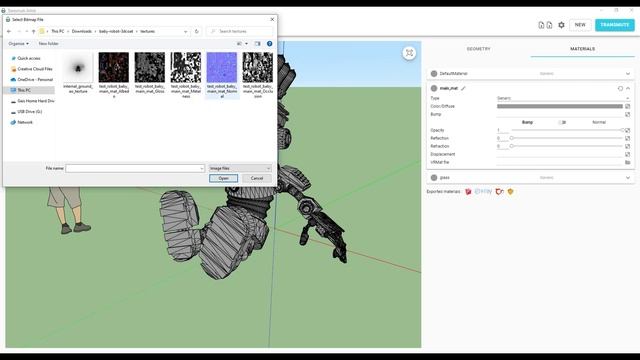Toggle the preview pane in dialog
This screenshot has height=360, width=640.
[258, 44]
